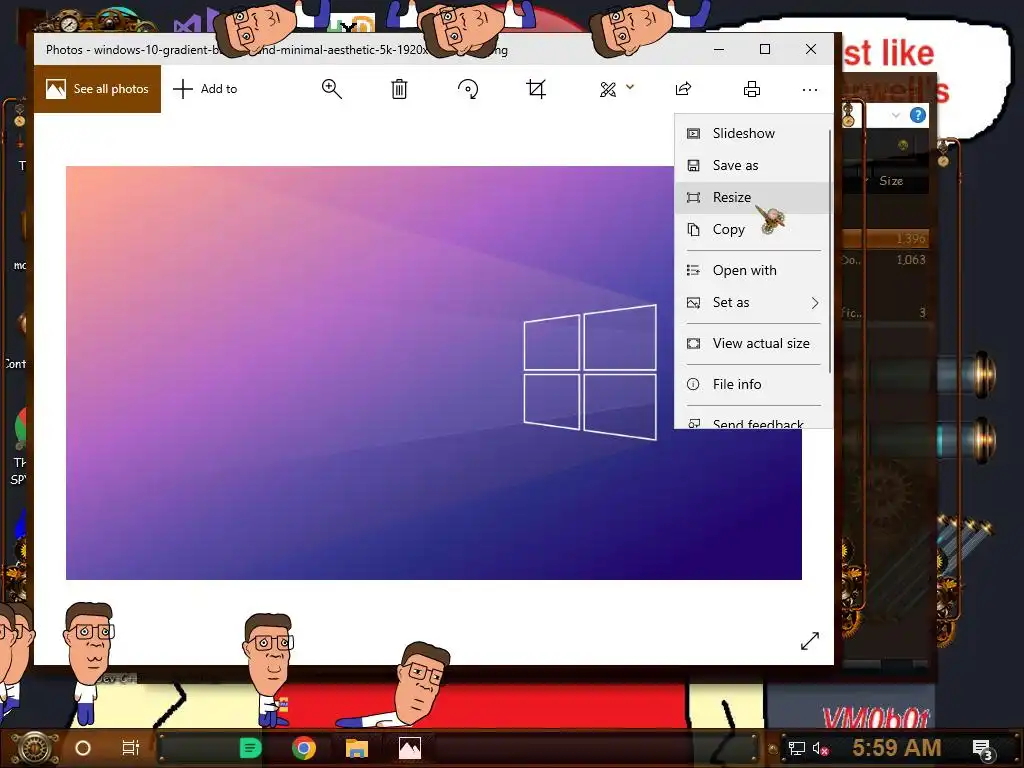Close the Photos window
Image resolution: width=1024 pixels, height=768 pixels.
[x=810, y=50]
